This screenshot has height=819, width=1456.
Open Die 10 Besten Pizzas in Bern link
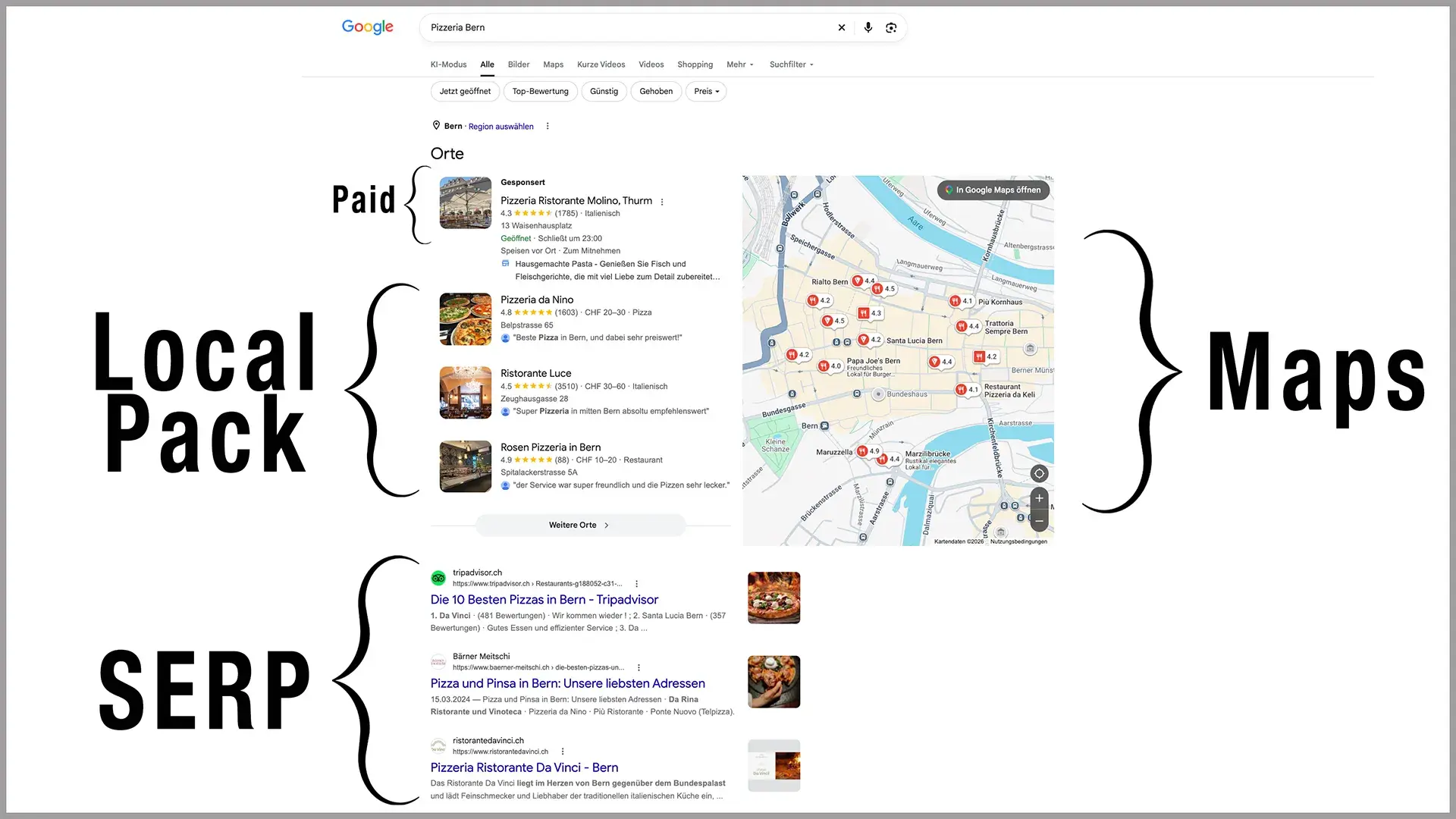544,600
